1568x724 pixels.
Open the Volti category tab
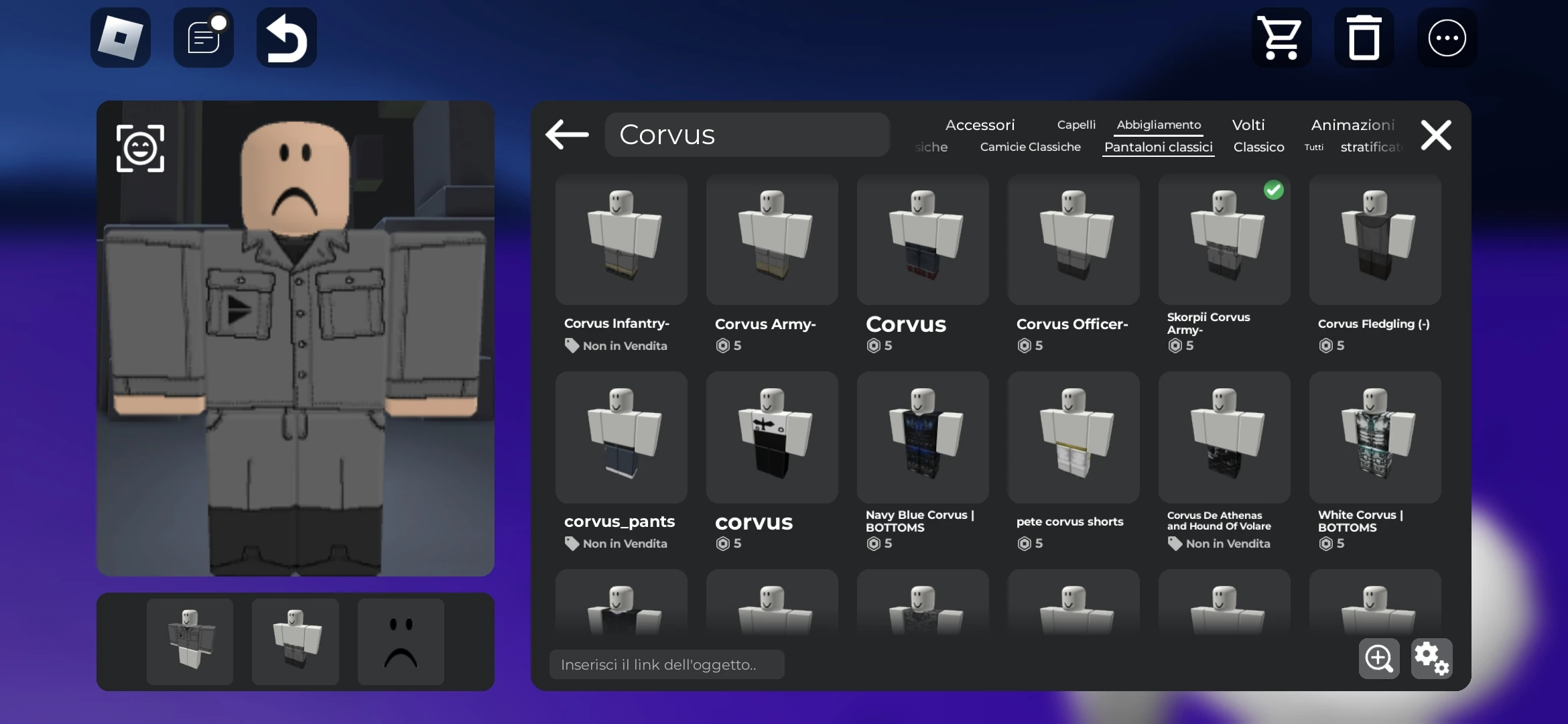coord(1248,125)
